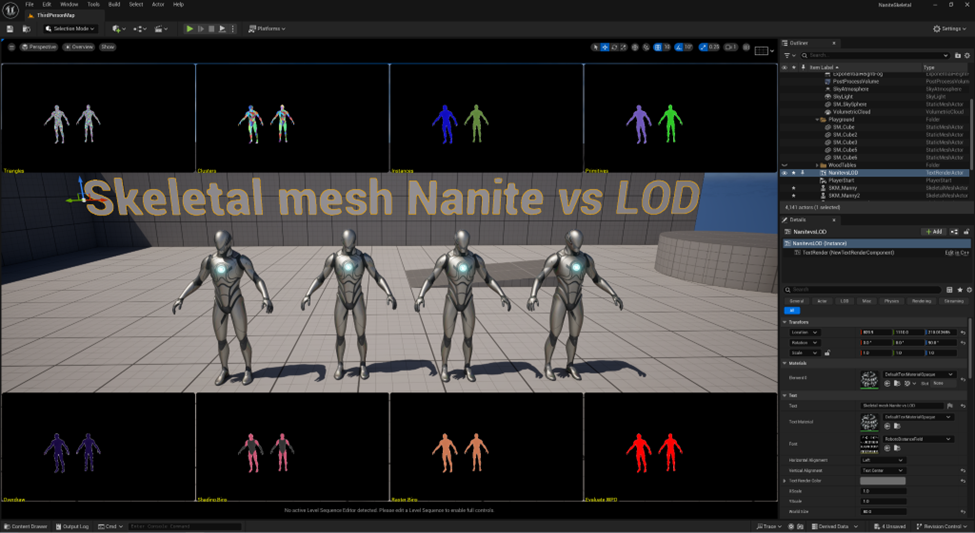This screenshot has height=533, width=975.
Task: Click the viewport Show button
Action: (108, 47)
